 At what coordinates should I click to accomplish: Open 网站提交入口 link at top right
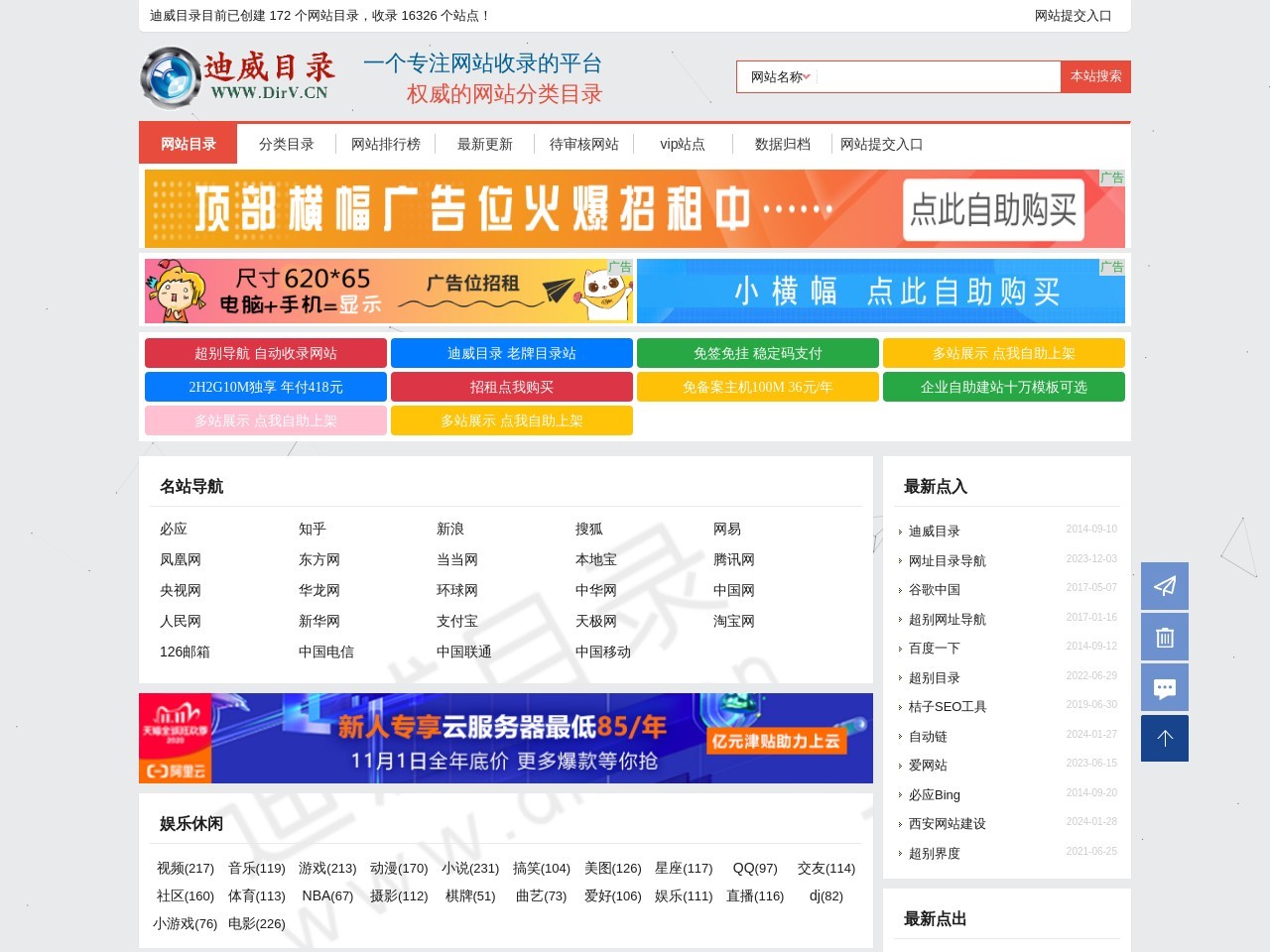click(1074, 16)
